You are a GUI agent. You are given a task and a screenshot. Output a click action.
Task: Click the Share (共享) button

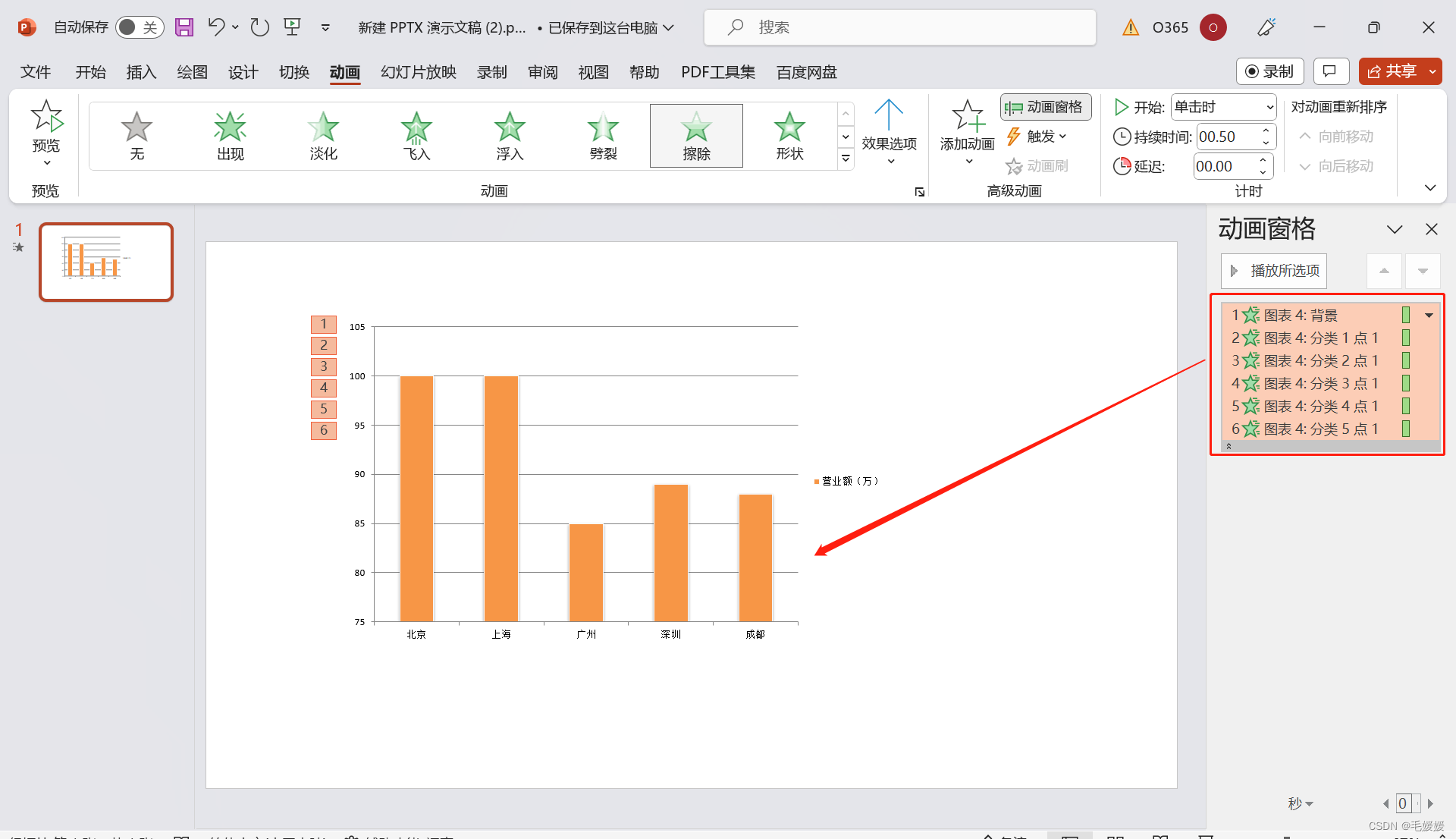[1392, 71]
